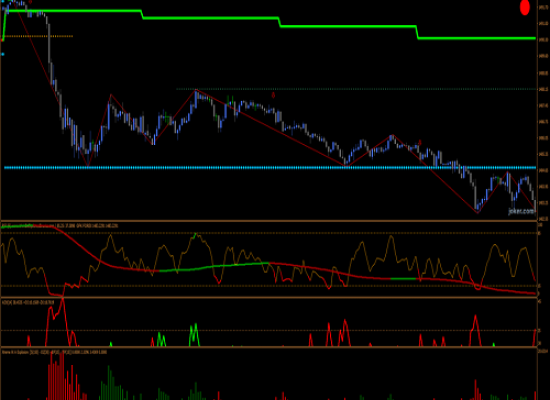The height and width of the screenshot is (400, 550).
Task: Select the volume histogram panel's indicator label
Action: (x=54, y=352)
